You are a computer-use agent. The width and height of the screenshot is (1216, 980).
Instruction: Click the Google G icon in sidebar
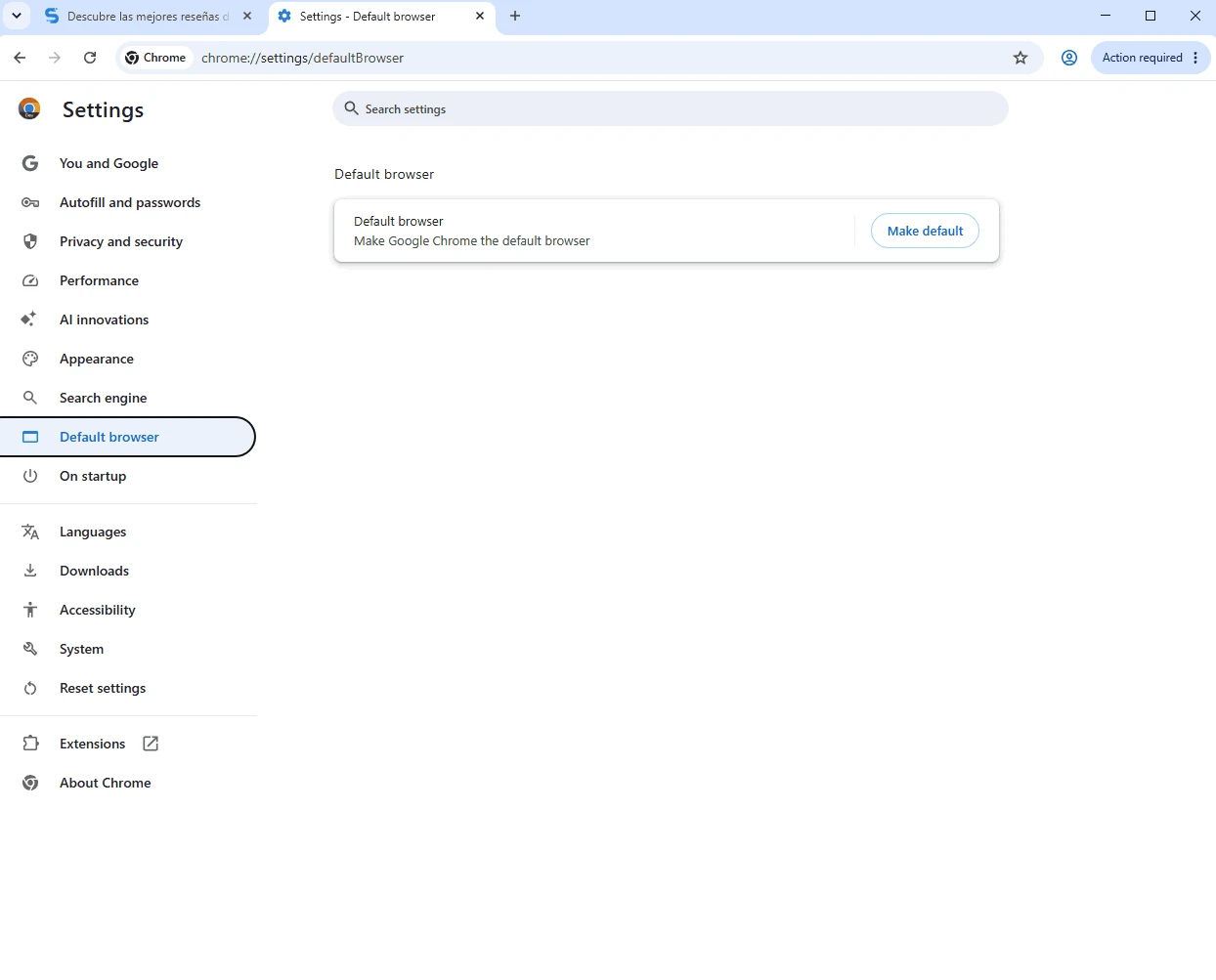[30, 163]
